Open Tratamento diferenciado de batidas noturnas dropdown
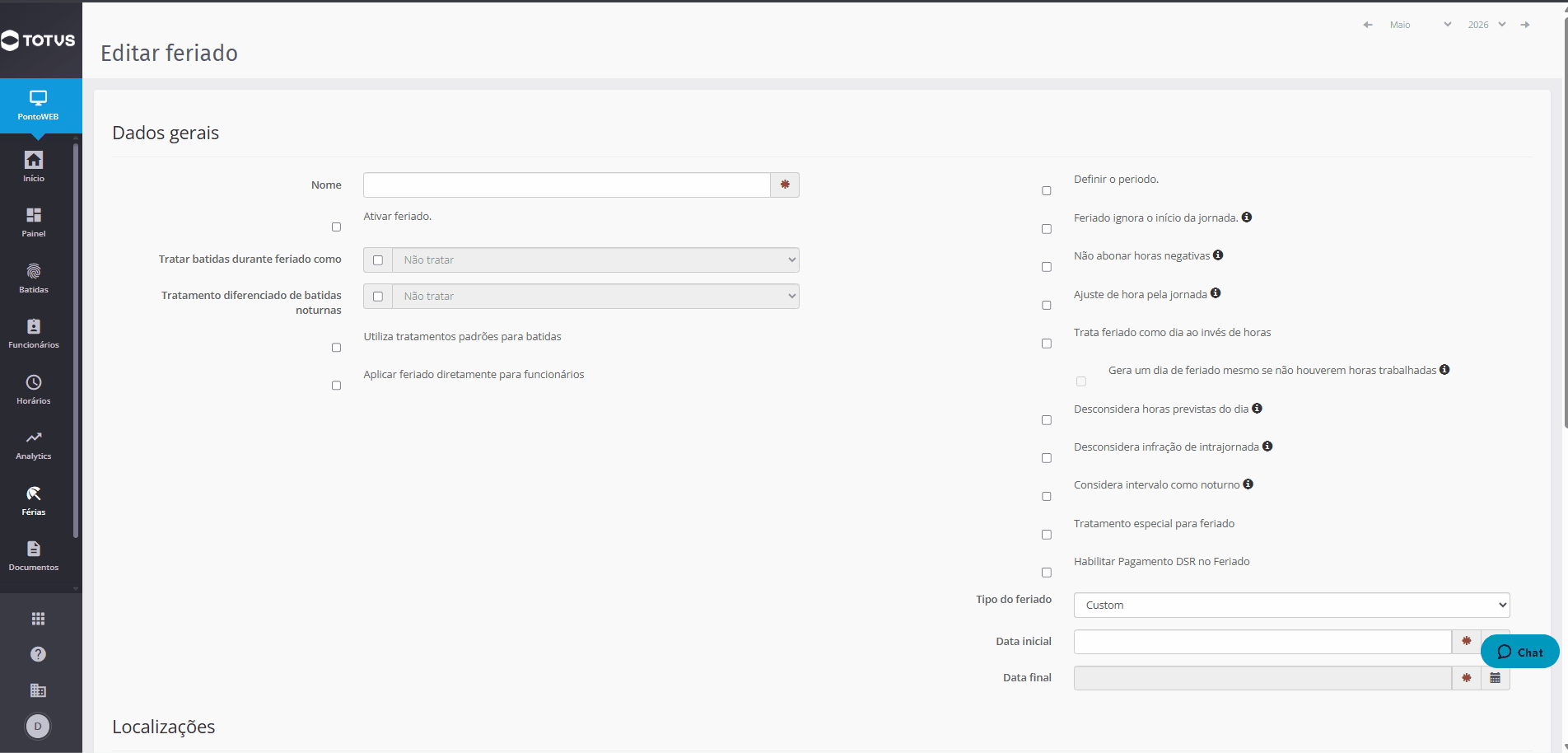This screenshot has width=1568, height=753. (x=595, y=297)
